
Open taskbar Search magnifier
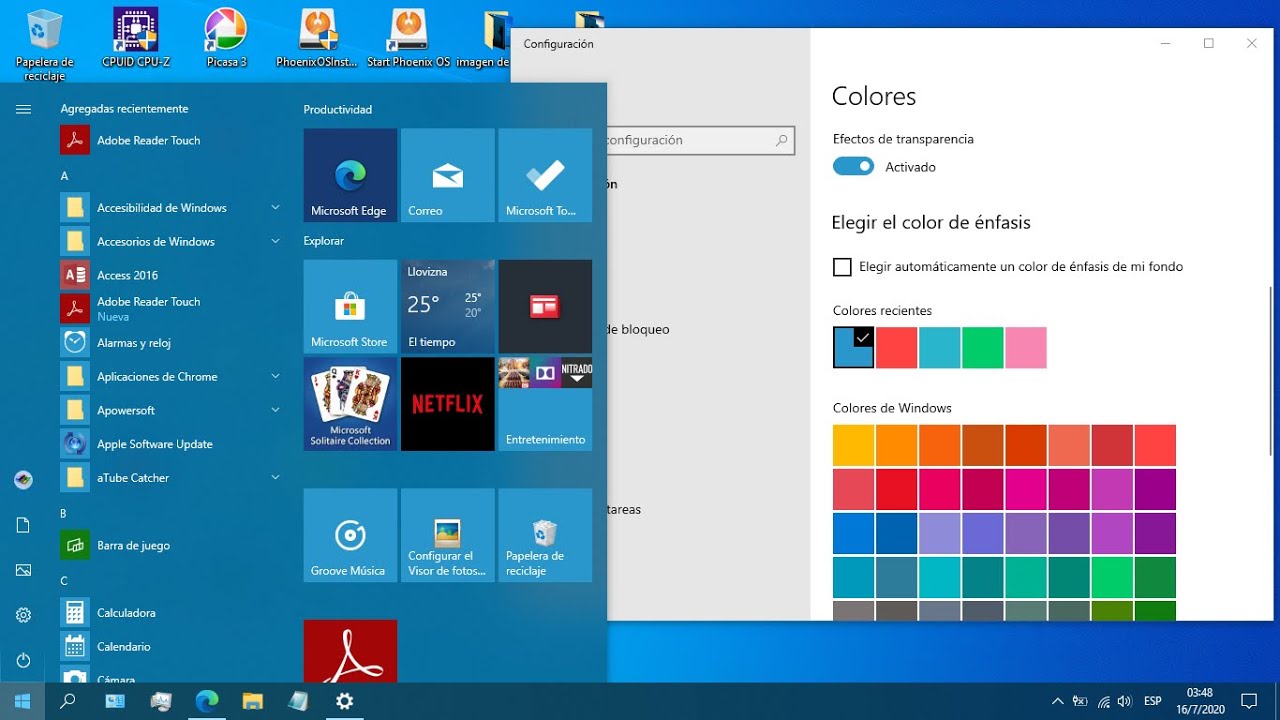(x=68, y=701)
